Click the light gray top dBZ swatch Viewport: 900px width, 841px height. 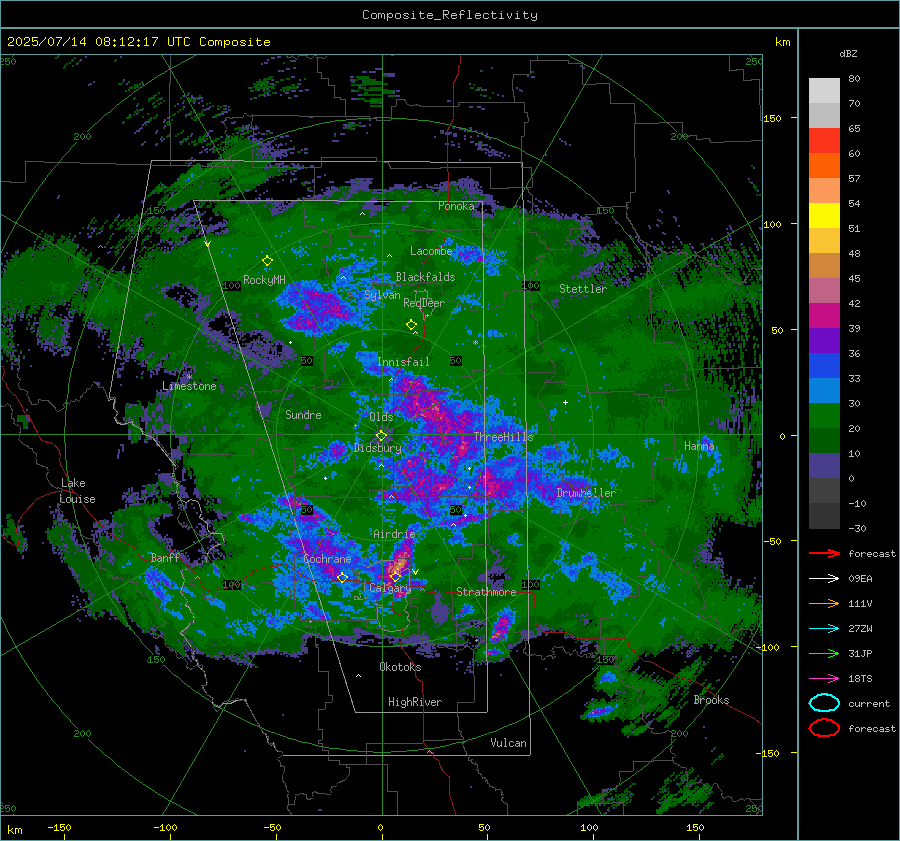pyautogui.click(x=824, y=90)
